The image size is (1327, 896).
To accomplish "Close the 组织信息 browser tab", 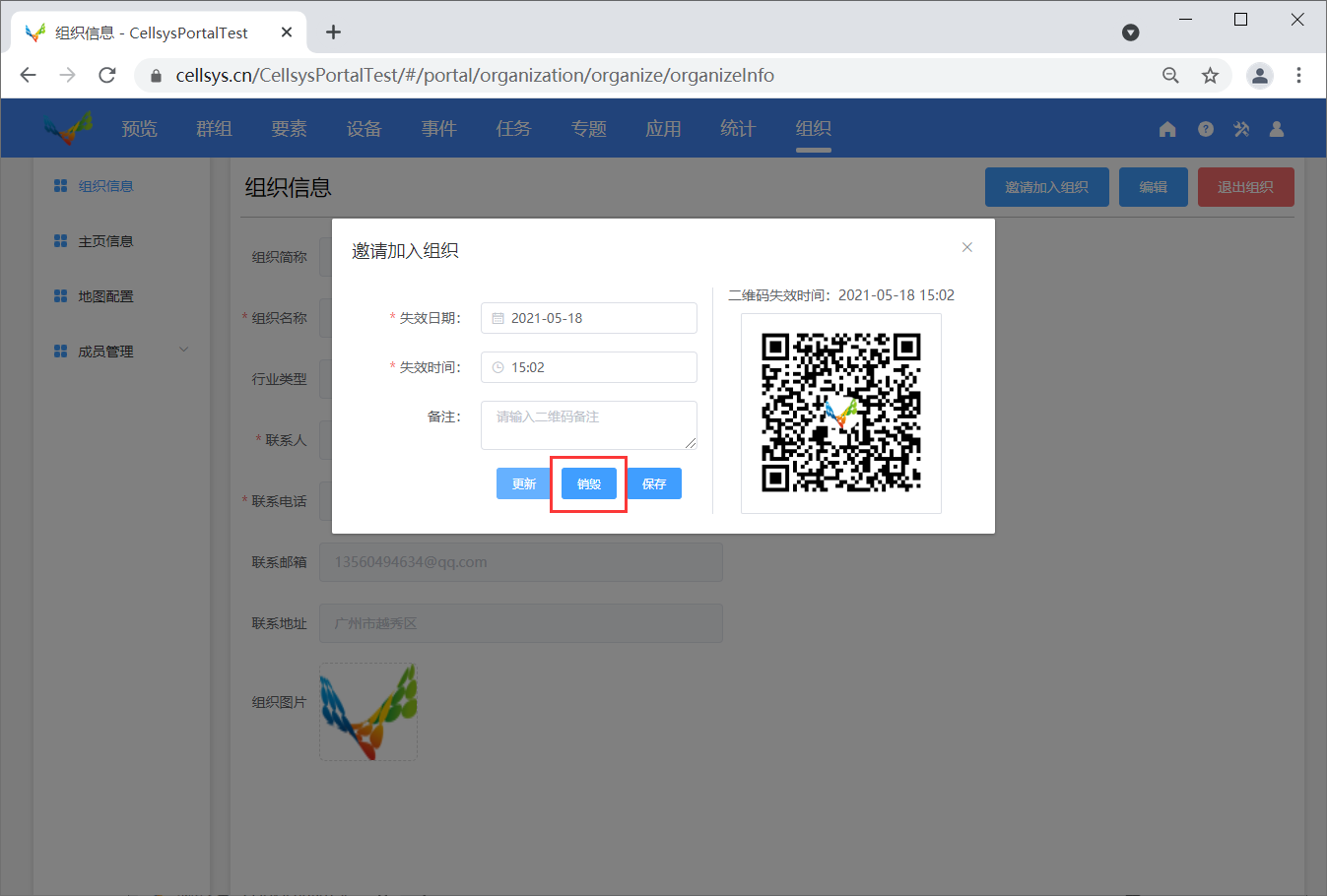I will (x=287, y=32).
